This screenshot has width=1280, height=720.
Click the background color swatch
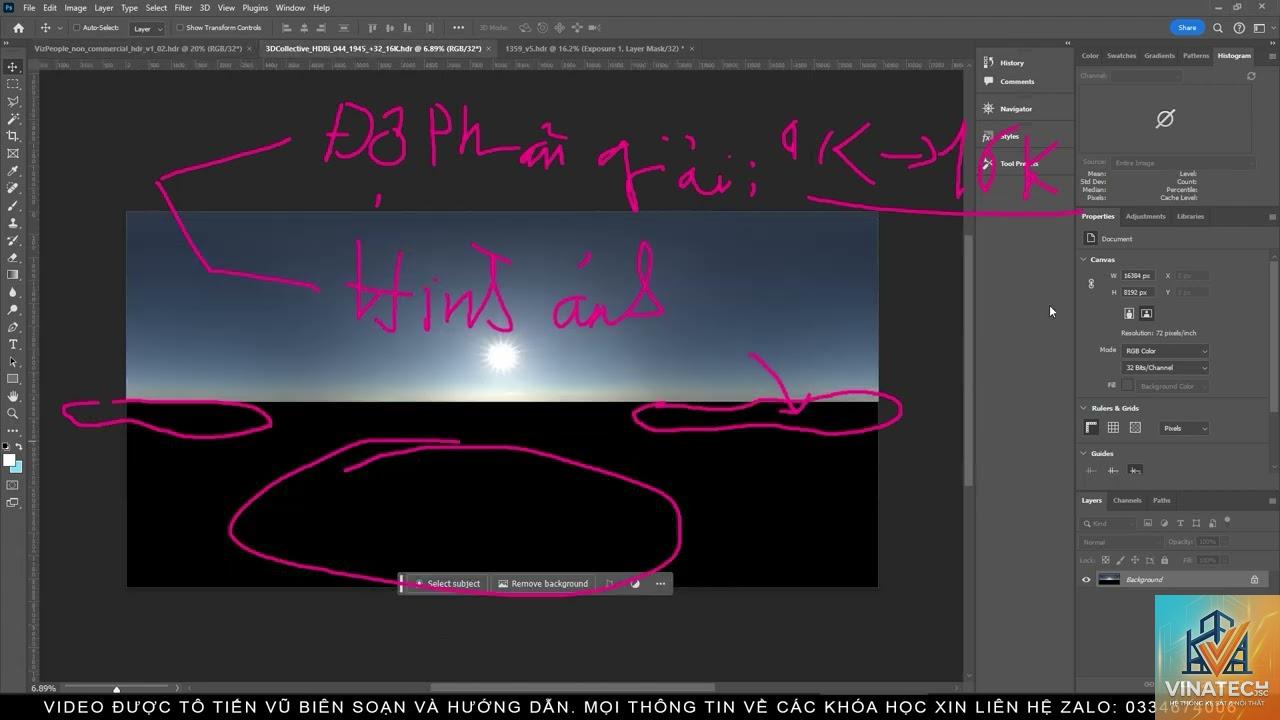point(18,468)
